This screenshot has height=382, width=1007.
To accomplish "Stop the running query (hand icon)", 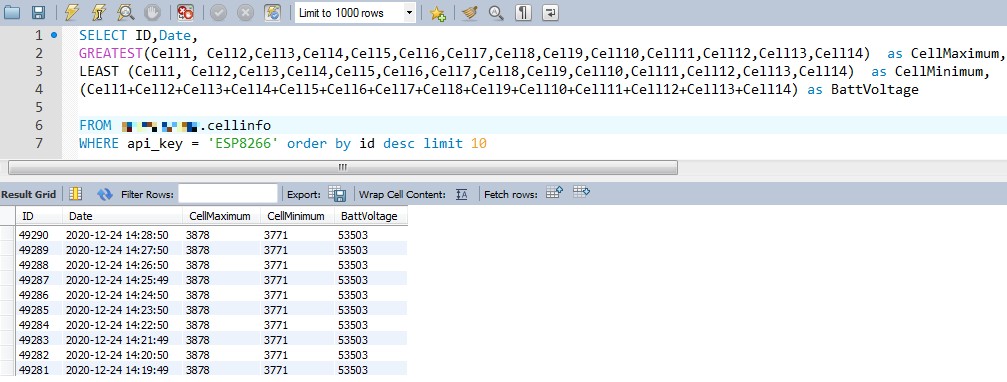I will pos(152,13).
